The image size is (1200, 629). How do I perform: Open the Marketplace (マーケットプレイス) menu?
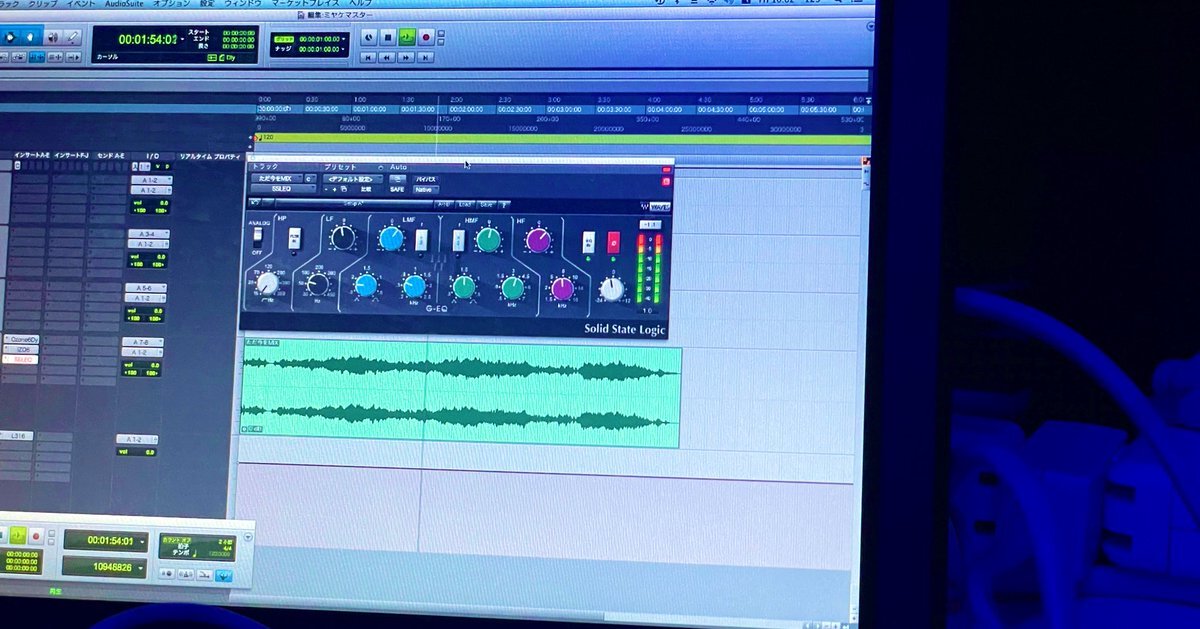(305, 3)
